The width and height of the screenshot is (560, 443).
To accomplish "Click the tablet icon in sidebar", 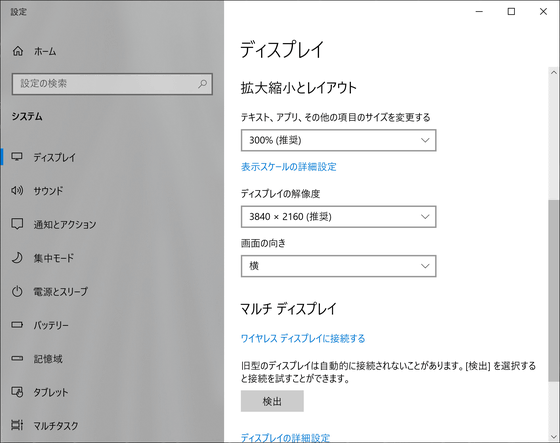I will (17, 392).
